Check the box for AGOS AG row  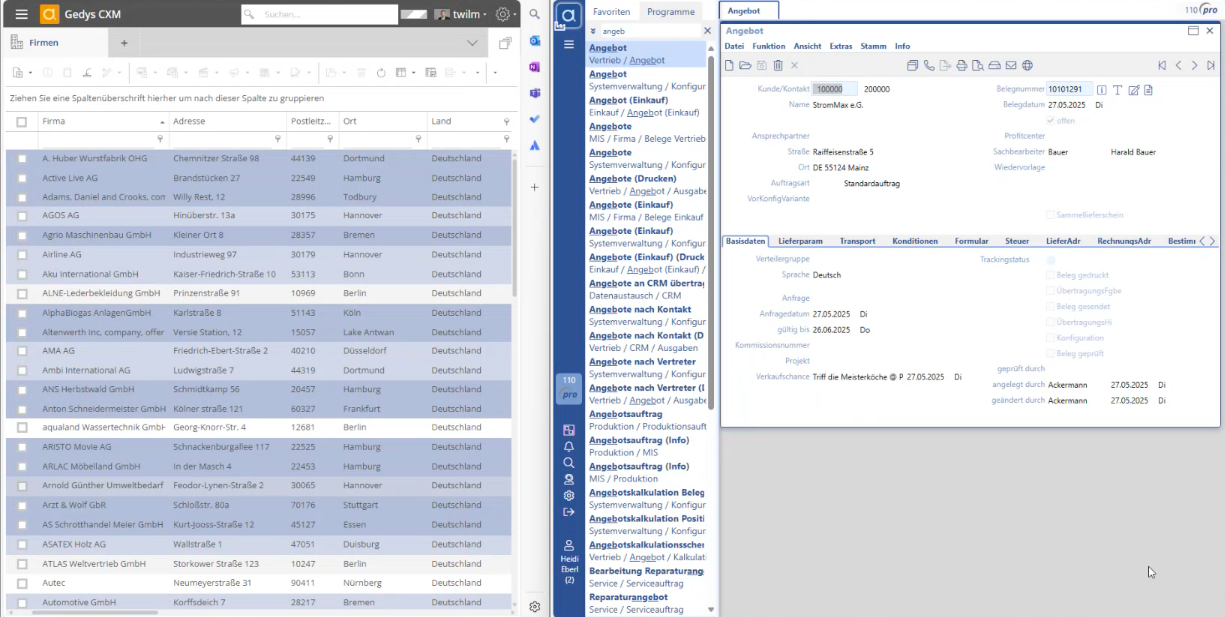point(22,215)
